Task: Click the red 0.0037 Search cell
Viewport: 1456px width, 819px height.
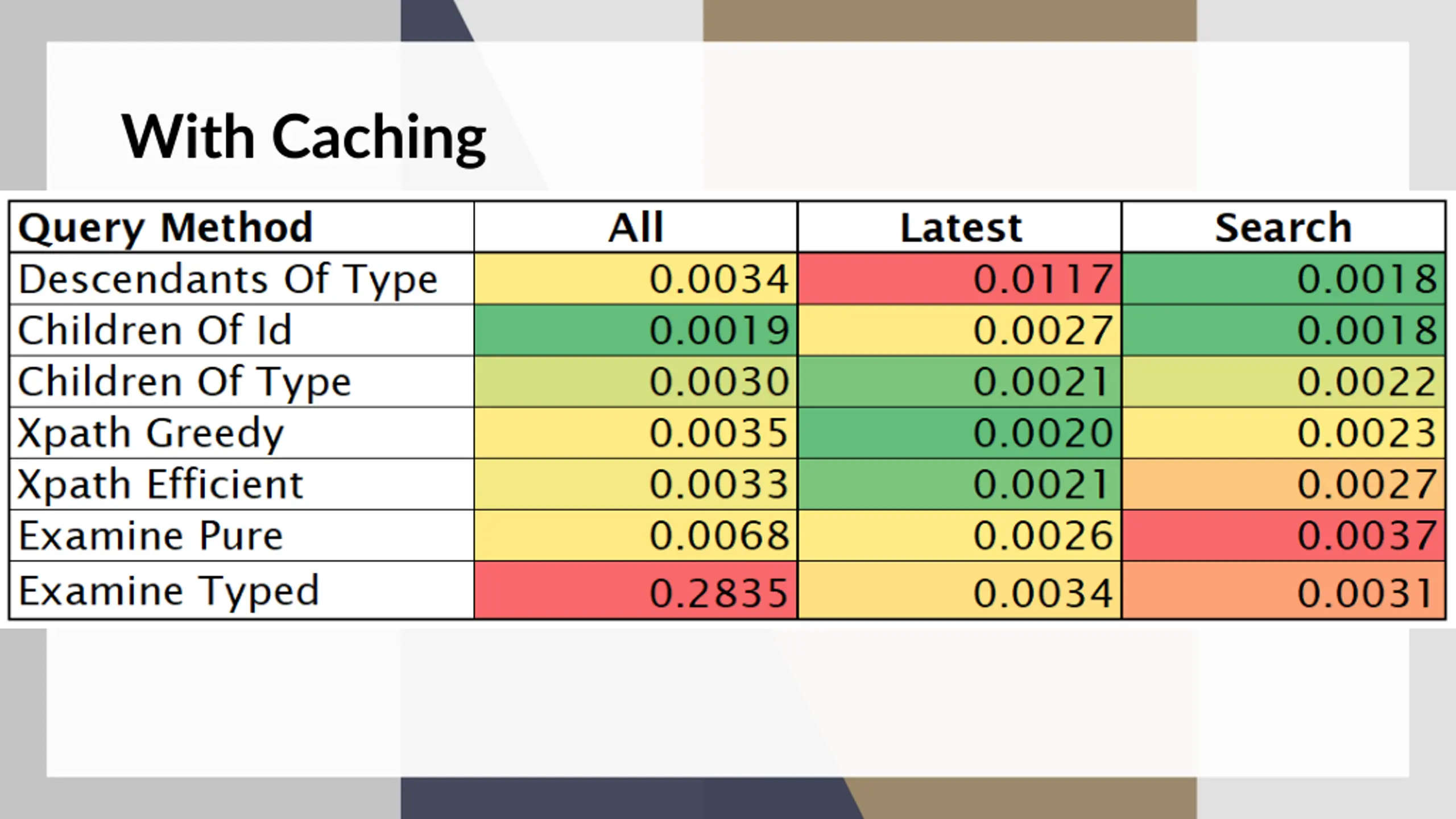Action: point(1283,535)
